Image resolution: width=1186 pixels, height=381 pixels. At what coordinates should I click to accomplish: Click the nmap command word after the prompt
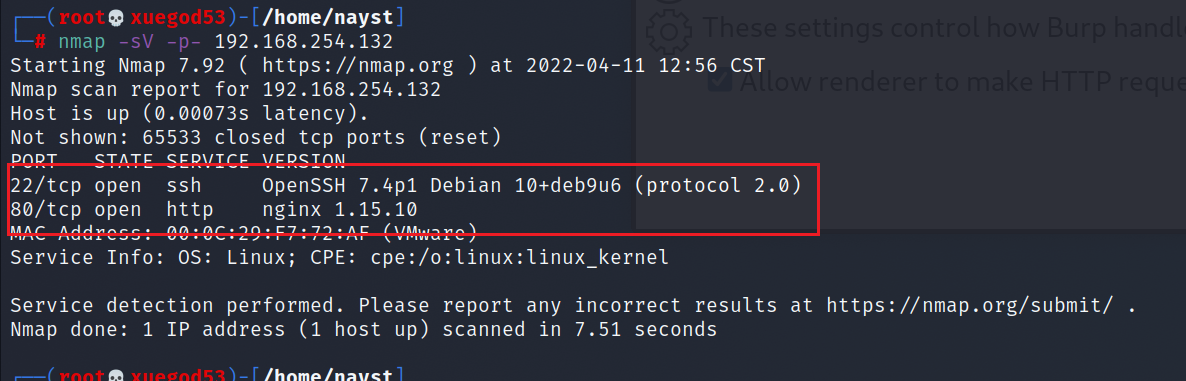(82, 41)
